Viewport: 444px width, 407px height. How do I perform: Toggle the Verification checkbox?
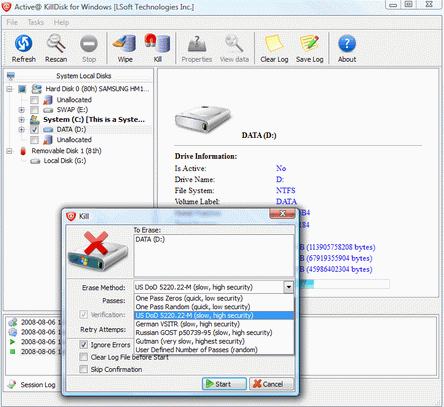pos(84,314)
